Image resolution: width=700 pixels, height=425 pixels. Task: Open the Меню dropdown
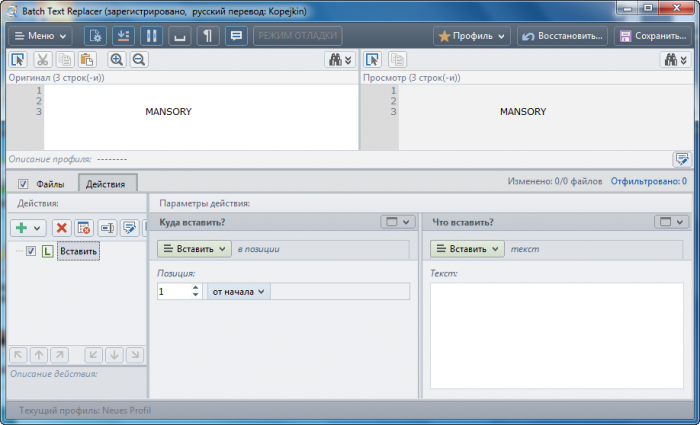(40, 36)
